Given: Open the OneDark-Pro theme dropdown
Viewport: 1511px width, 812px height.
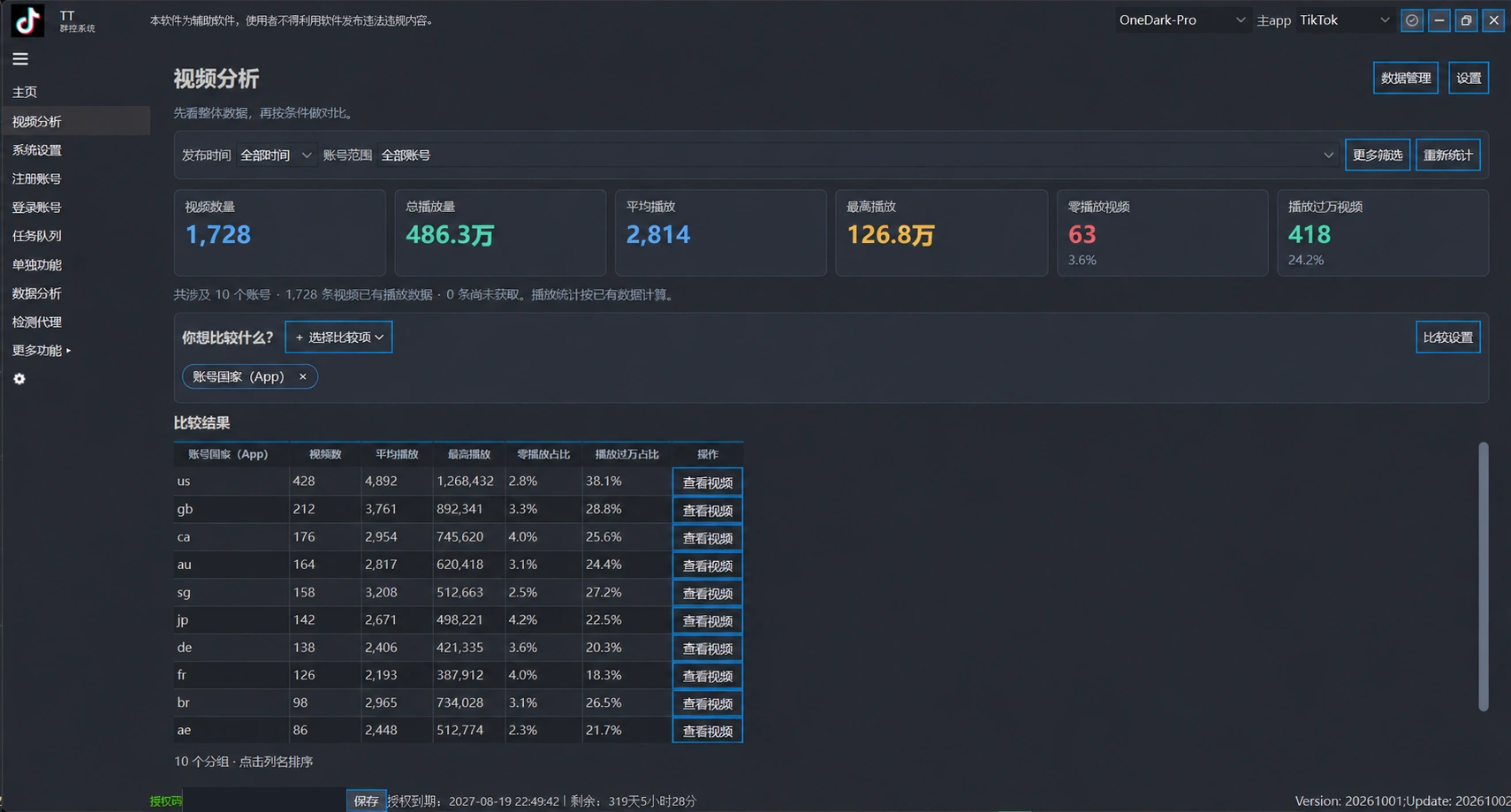Looking at the screenshot, I should point(1181,20).
